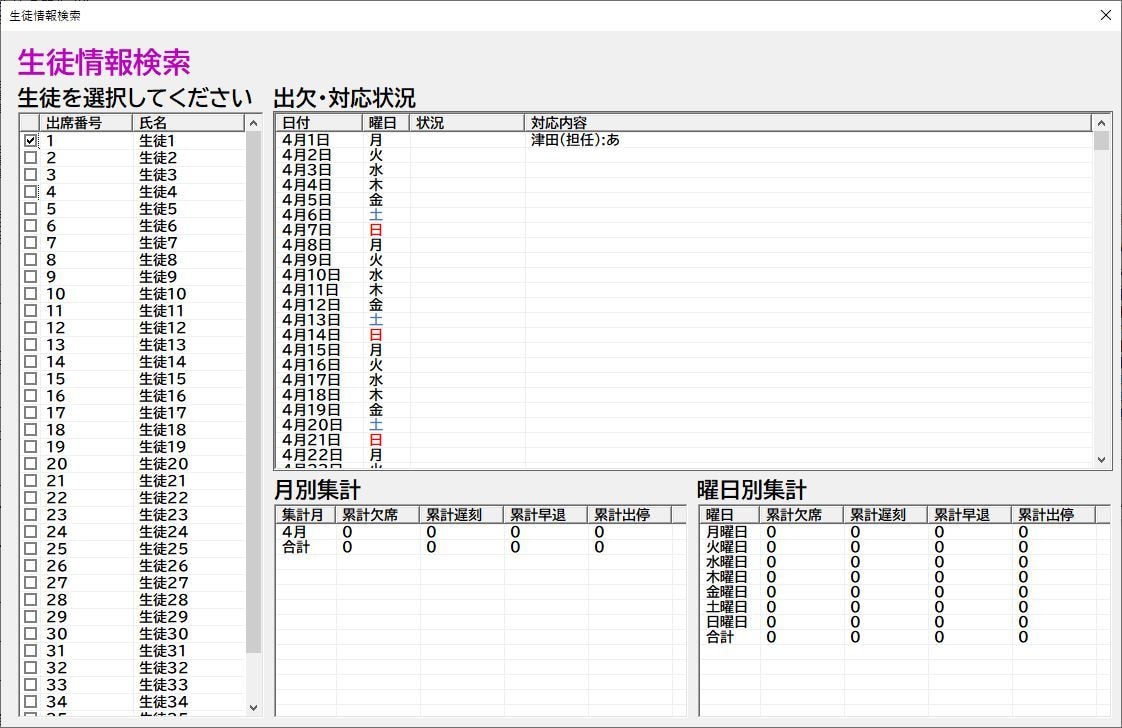Click the 氏名 column header
The image size is (1122, 728).
coord(189,123)
